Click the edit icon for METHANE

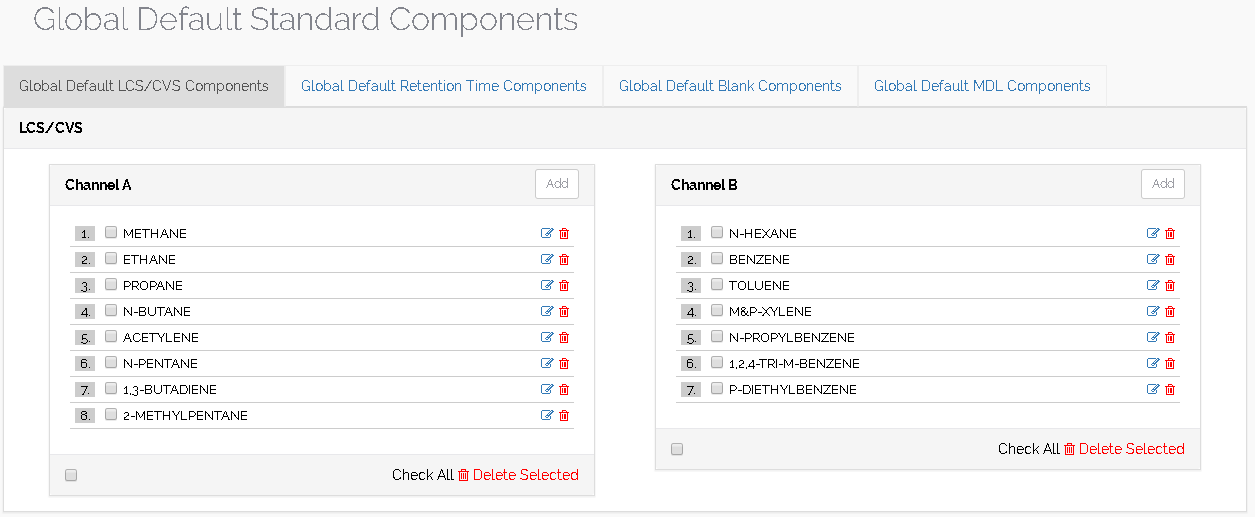click(547, 234)
